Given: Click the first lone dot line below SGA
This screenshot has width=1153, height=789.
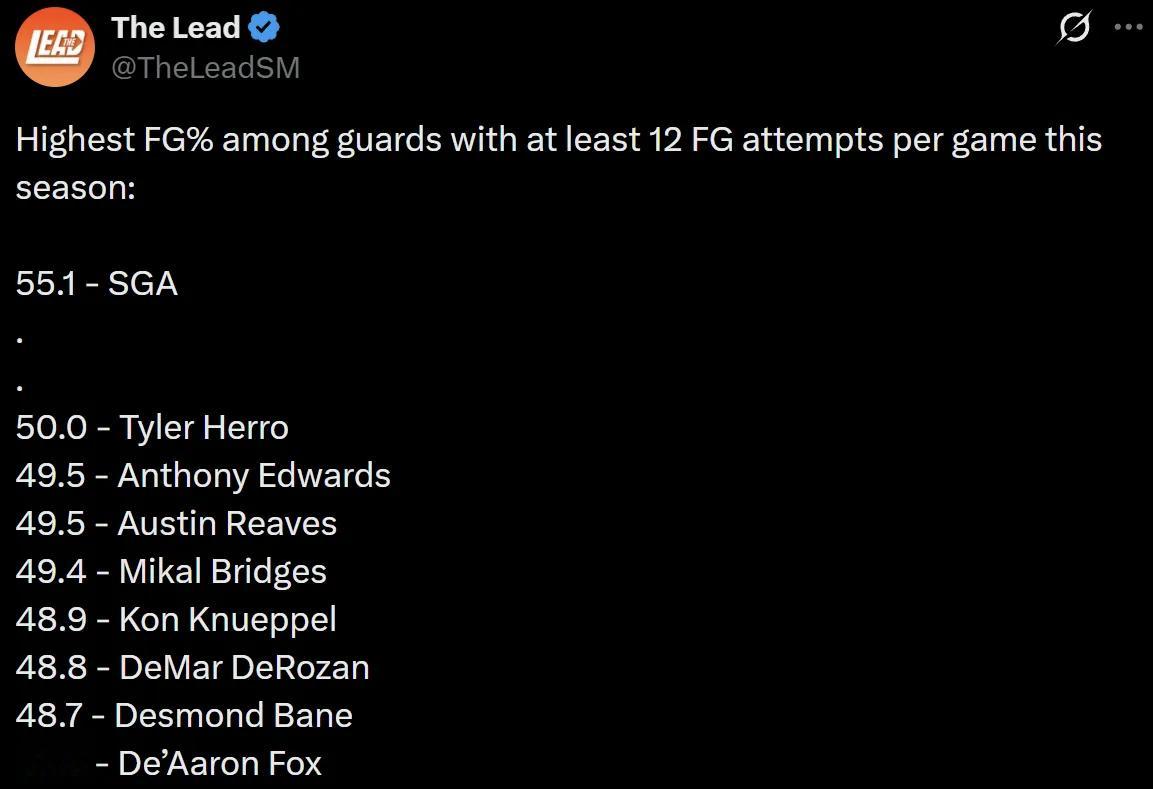Looking at the screenshot, I should click(x=21, y=339).
